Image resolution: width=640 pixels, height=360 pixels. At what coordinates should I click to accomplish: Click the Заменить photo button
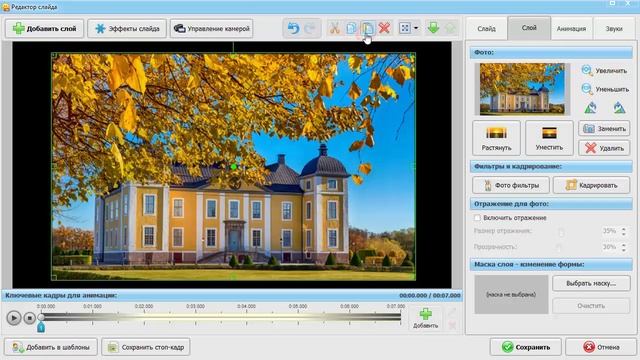coord(604,129)
